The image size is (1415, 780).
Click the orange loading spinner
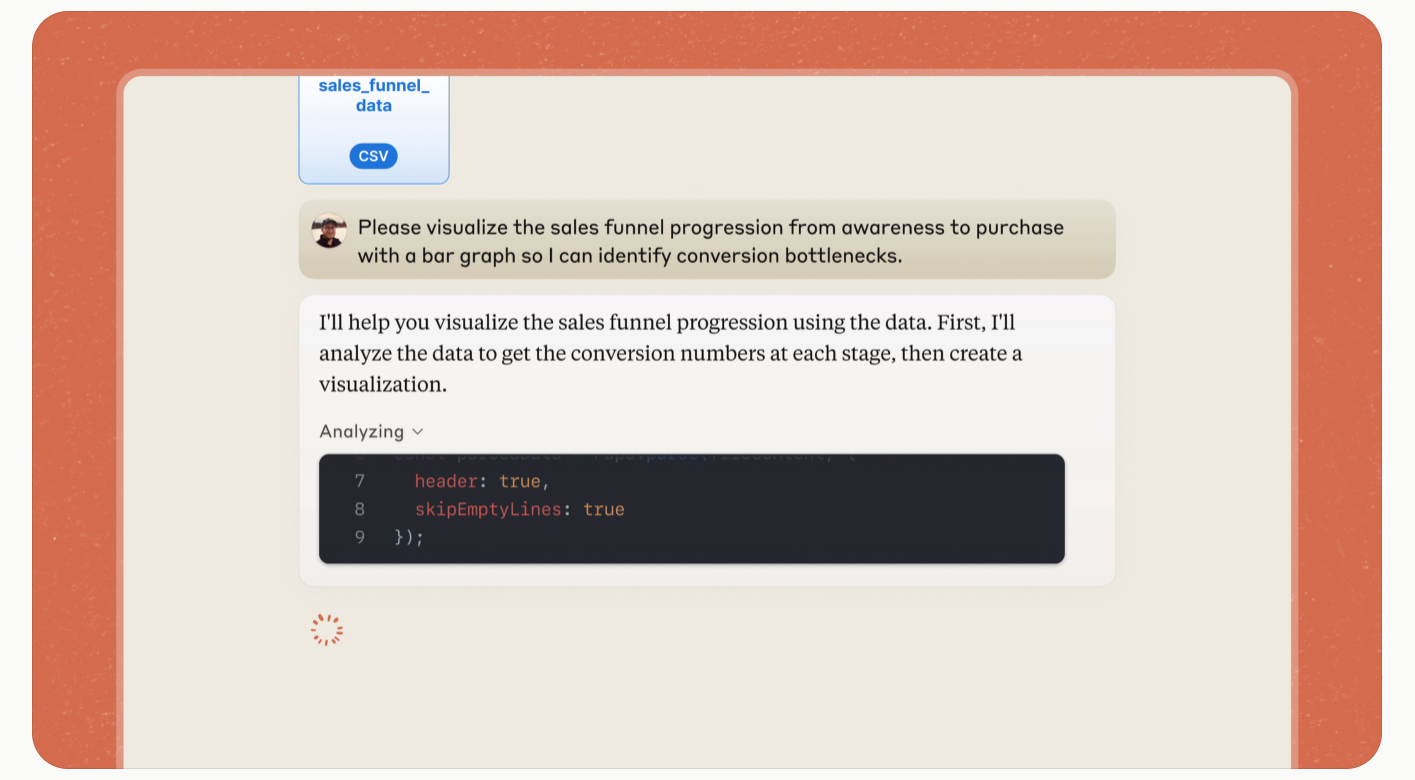327,630
